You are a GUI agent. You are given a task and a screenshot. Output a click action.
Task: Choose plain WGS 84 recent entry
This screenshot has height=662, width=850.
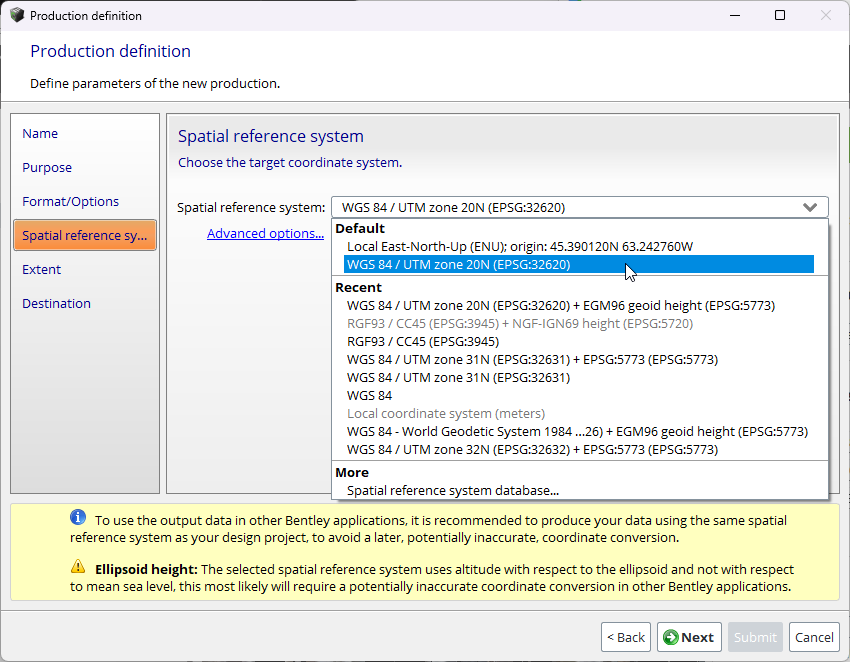(369, 396)
